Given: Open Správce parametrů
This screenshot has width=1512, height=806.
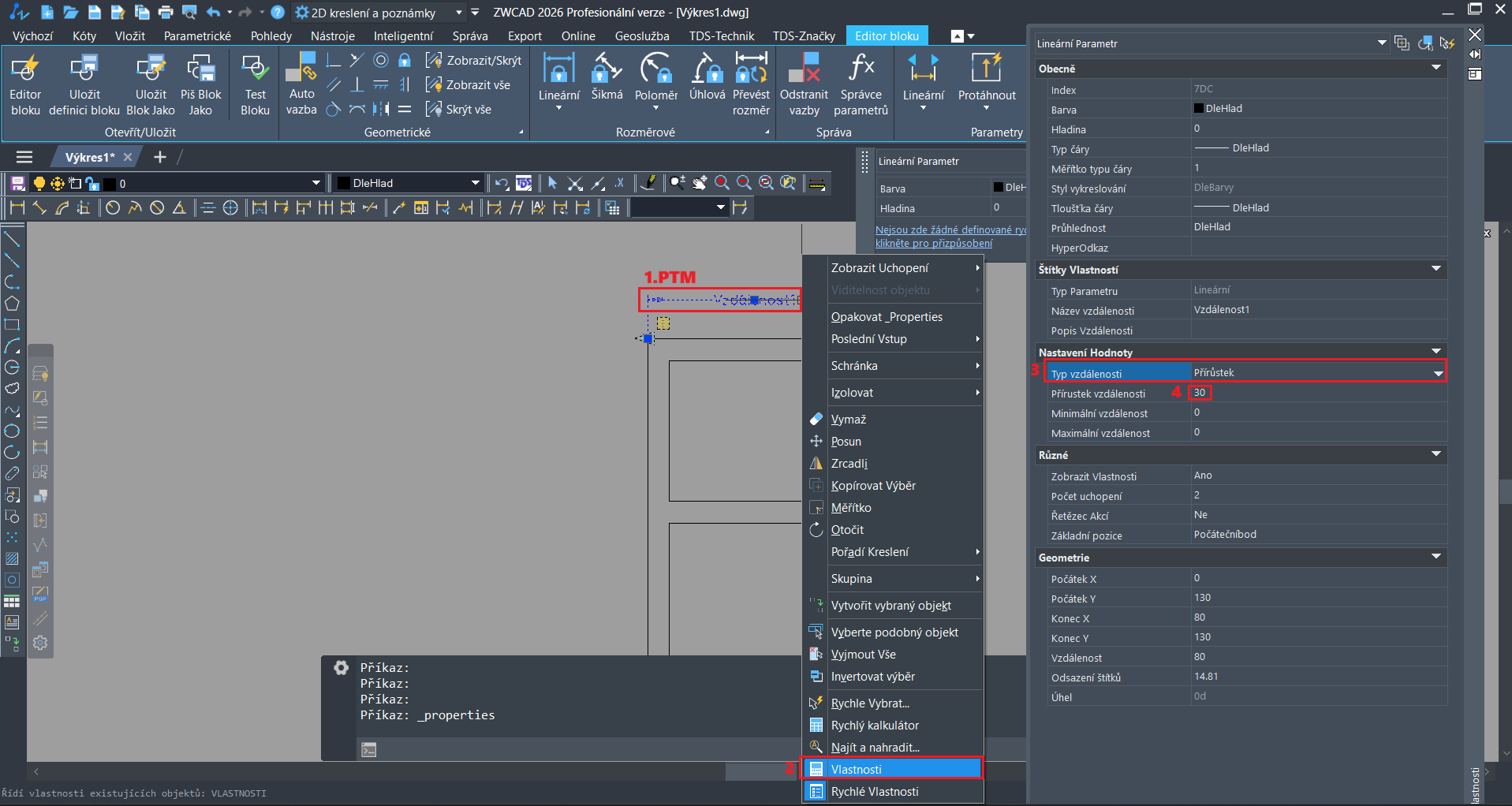Looking at the screenshot, I should [861, 84].
